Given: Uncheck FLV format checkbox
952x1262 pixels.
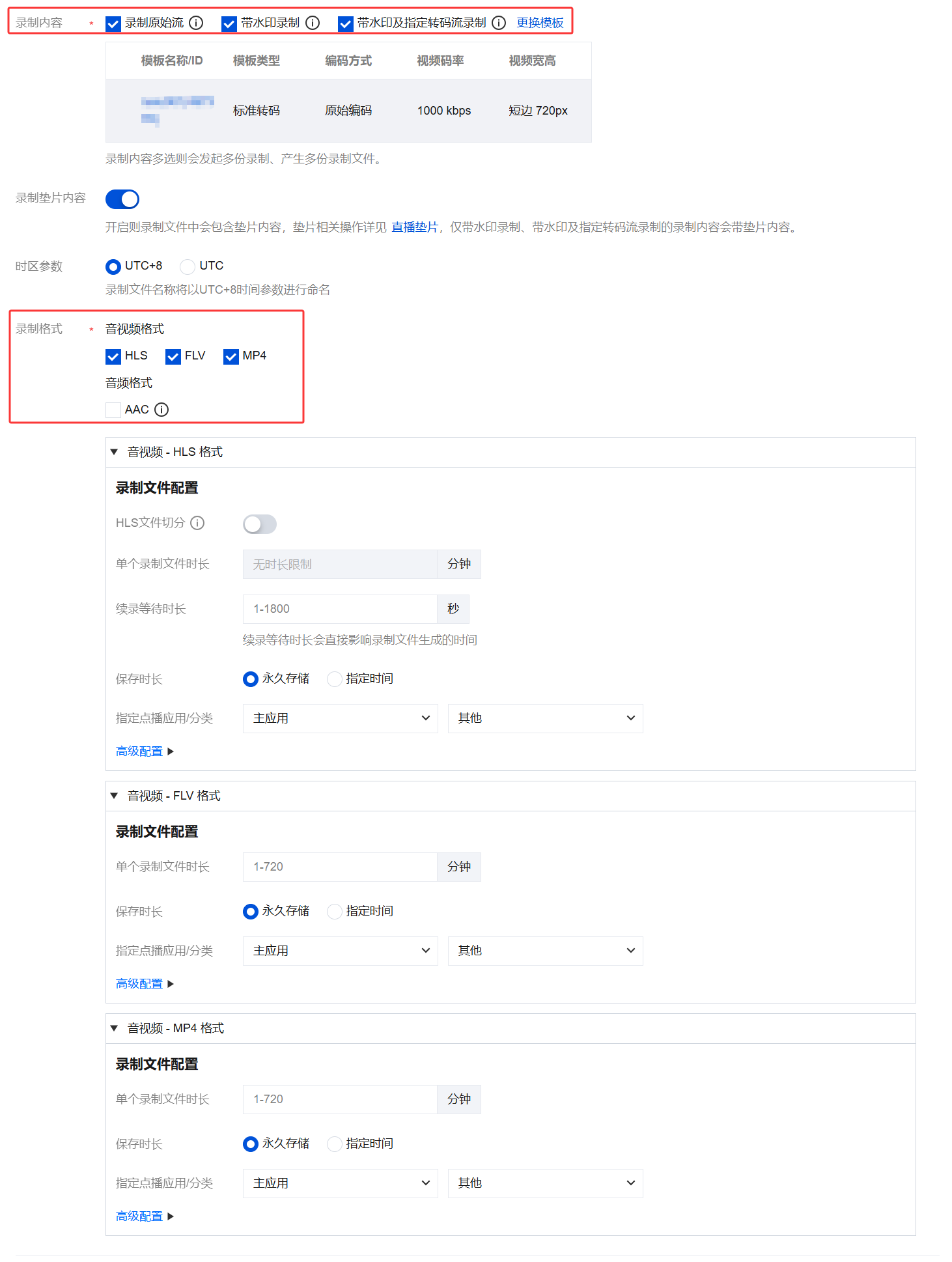Looking at the screenshot, I should click(173, 356).
